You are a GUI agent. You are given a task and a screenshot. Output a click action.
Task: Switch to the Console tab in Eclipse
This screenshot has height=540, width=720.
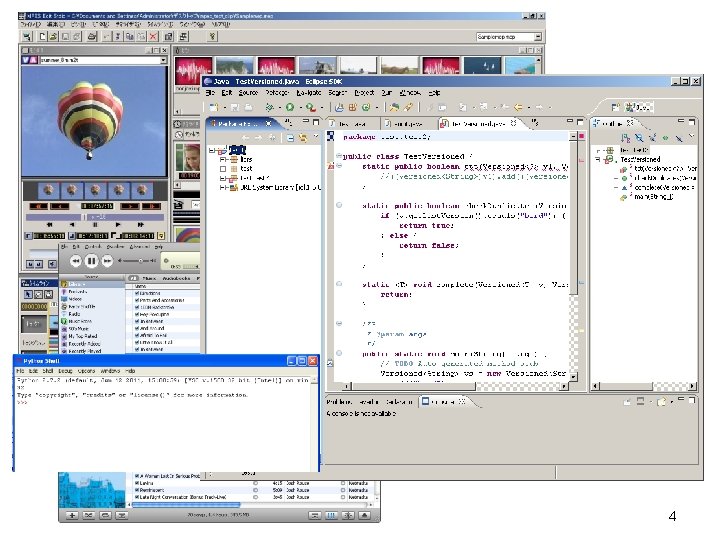440,401
